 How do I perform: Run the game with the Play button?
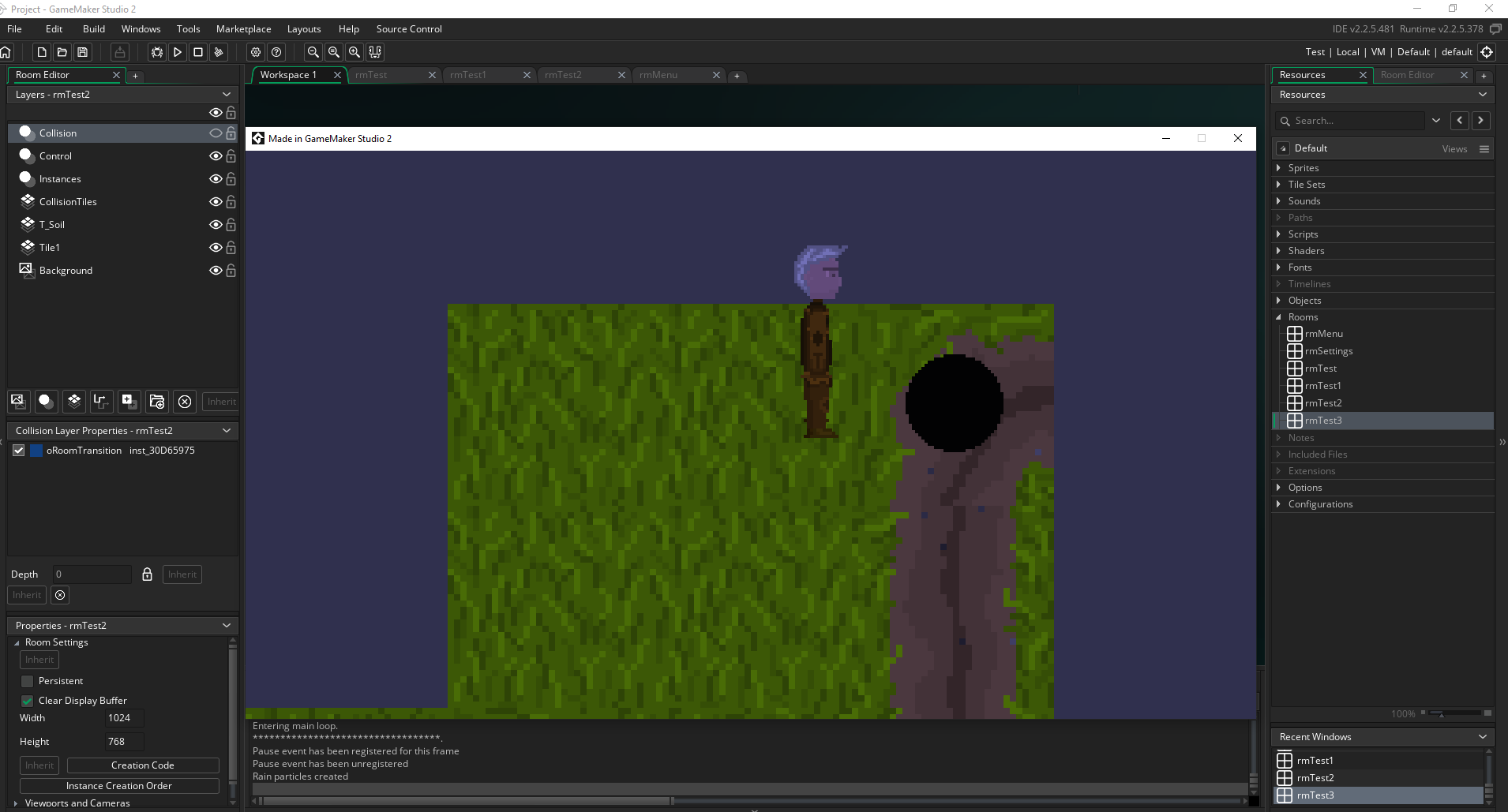click(x=178, y=52)
